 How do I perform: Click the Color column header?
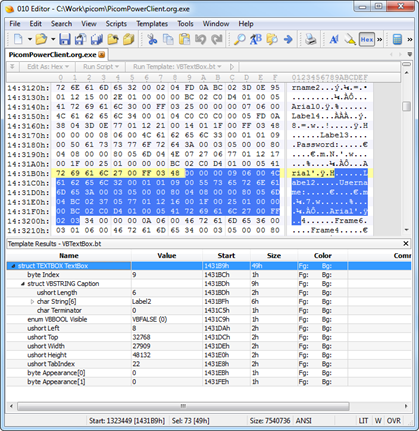tap(322, 256)
